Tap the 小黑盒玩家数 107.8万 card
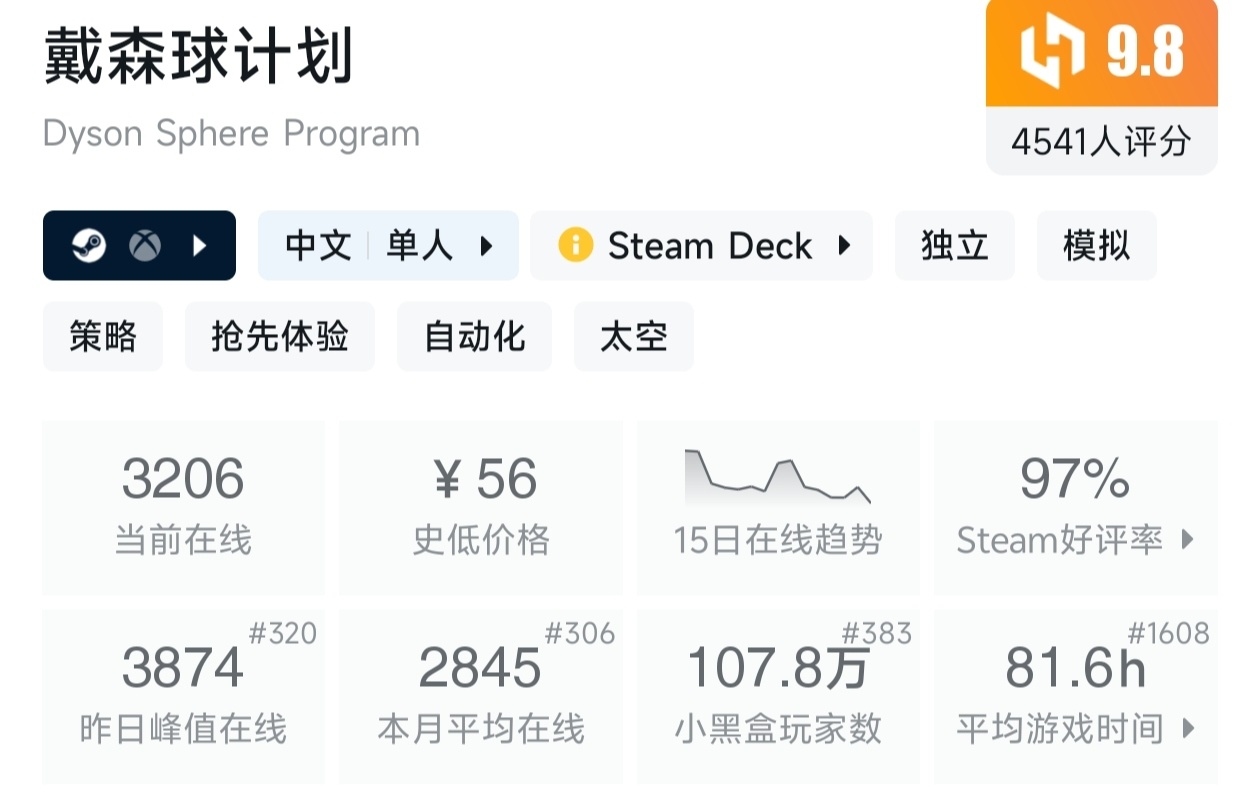The width and height of the screenshot is (1260, 796). (x=778, y=696)
